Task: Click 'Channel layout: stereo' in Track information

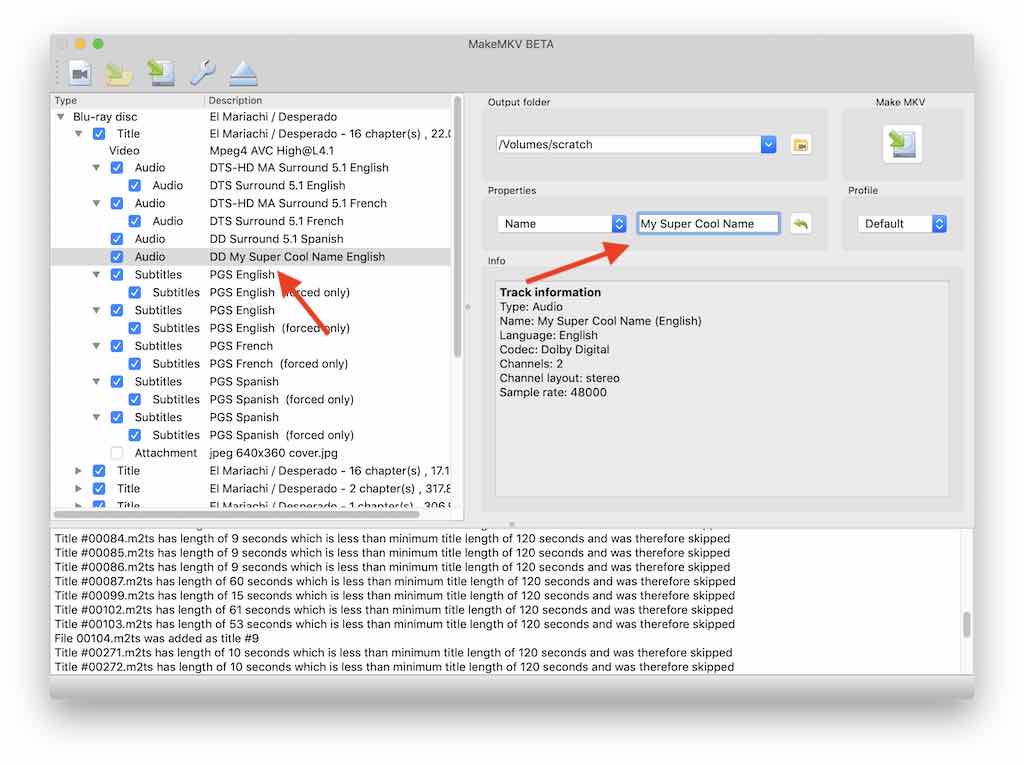Action: [x=560, y=378]
